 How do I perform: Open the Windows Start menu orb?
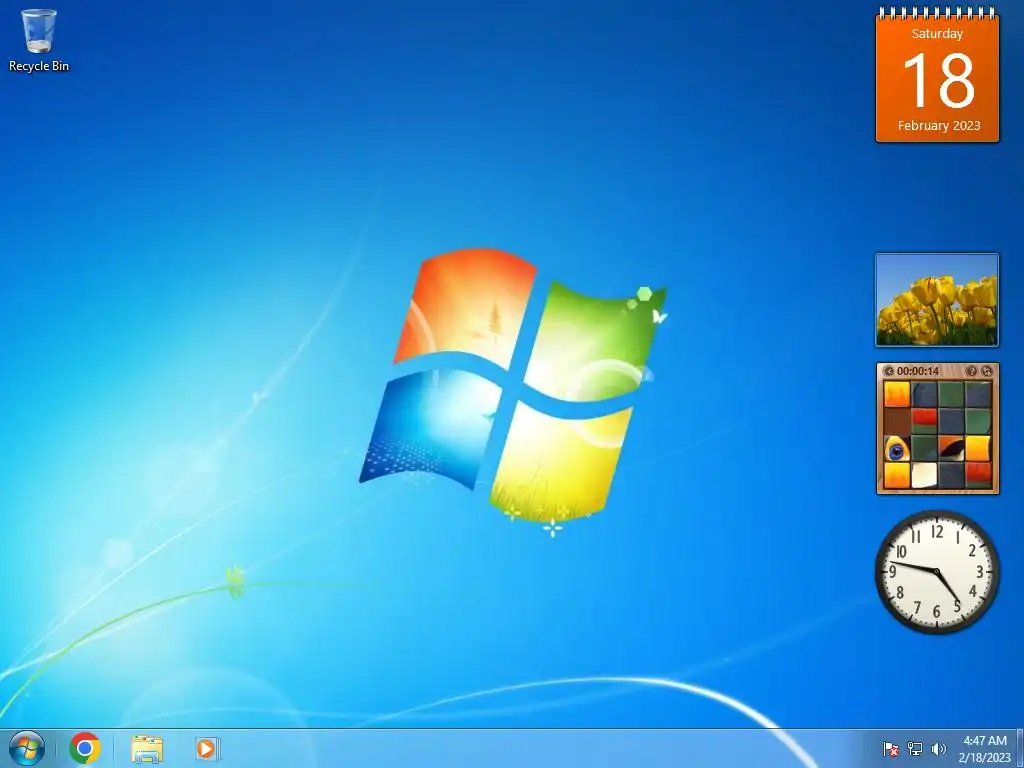tap(27, 748)
